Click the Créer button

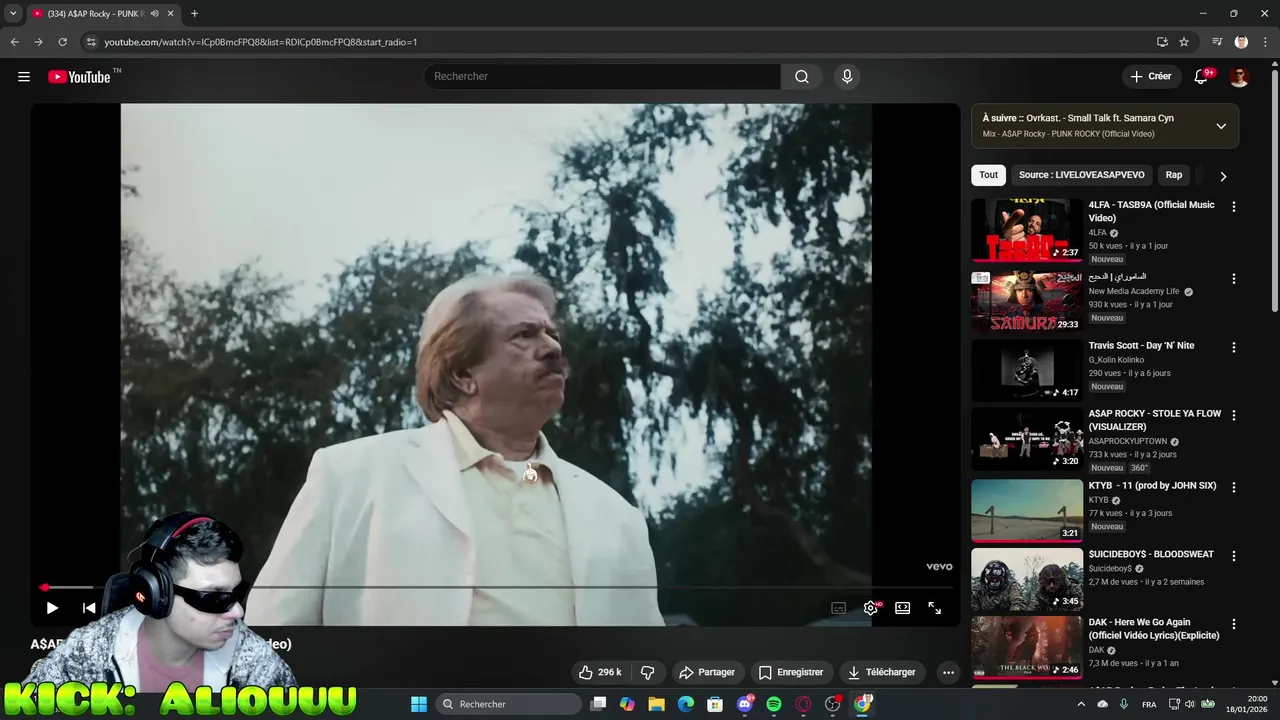click(1150, 77)
